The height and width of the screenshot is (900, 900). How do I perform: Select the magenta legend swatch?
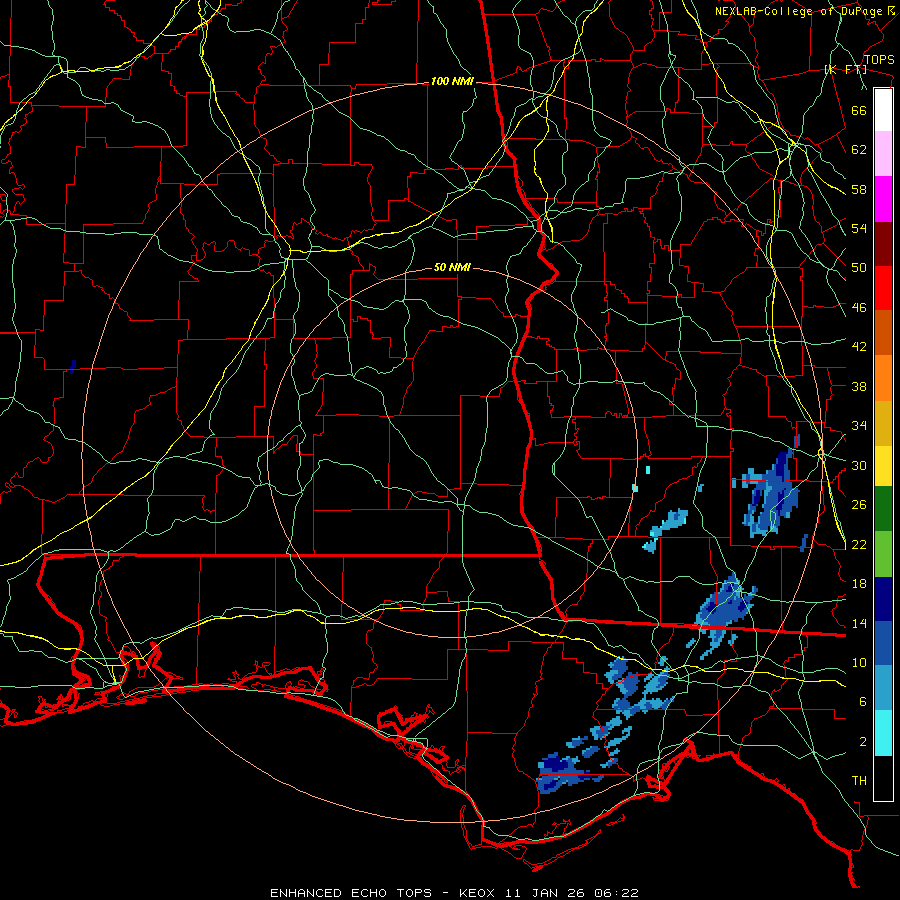883,199
